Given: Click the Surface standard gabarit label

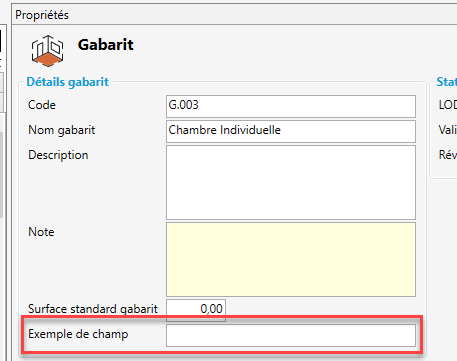Looking at the screenshot, I should pos(93,309).
